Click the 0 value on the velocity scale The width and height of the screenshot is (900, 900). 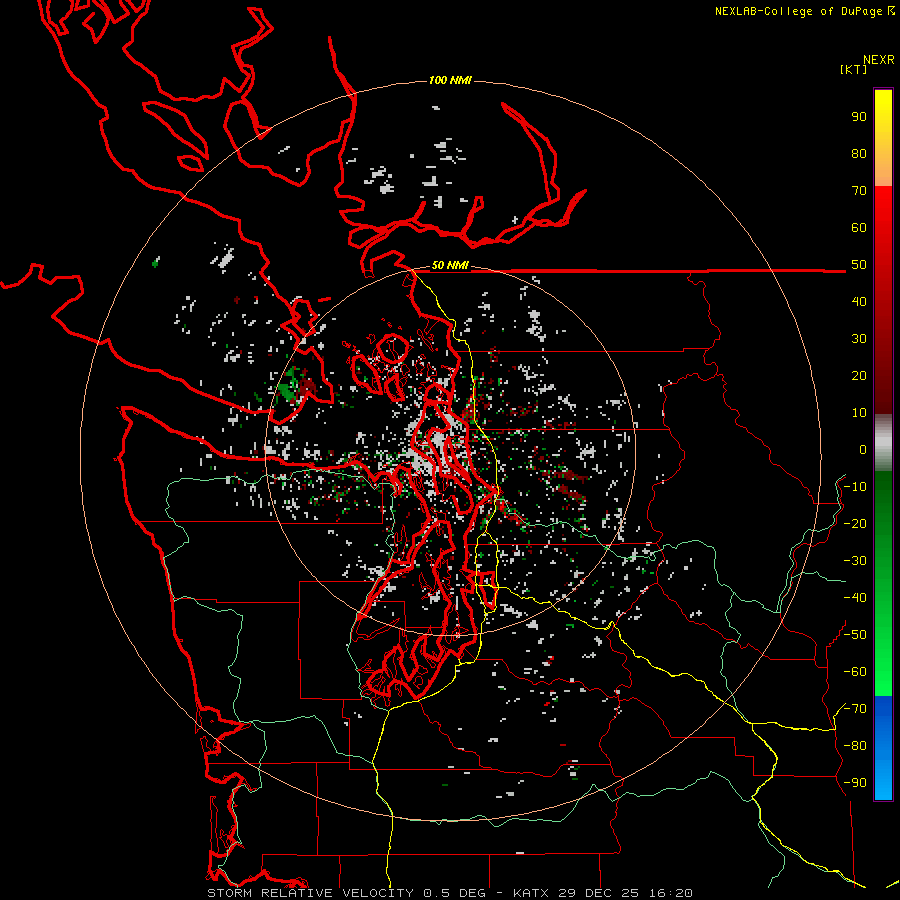(x=863, y=450)
